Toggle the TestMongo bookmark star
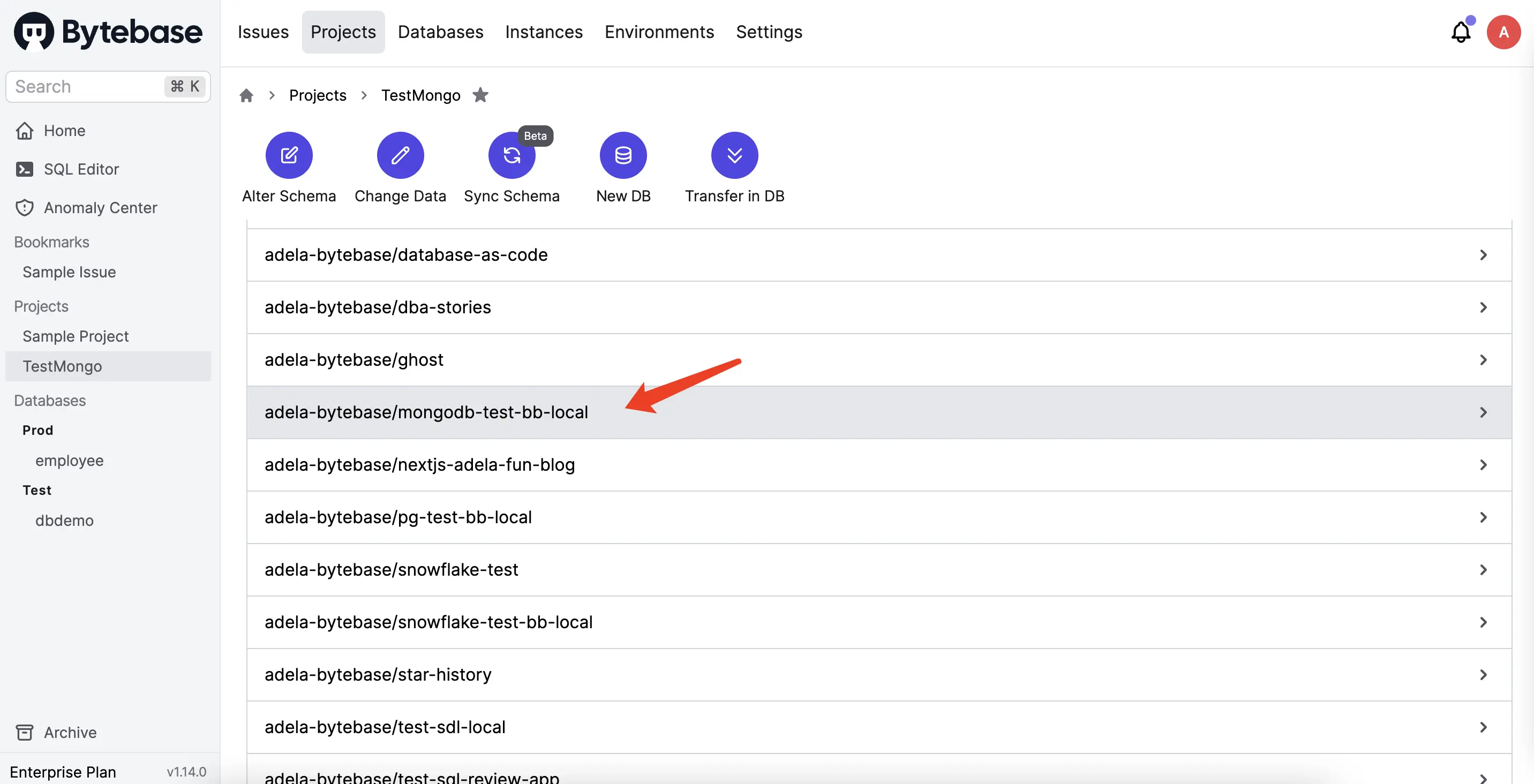This screenshot has width=1534, height=784. [480, 95]
